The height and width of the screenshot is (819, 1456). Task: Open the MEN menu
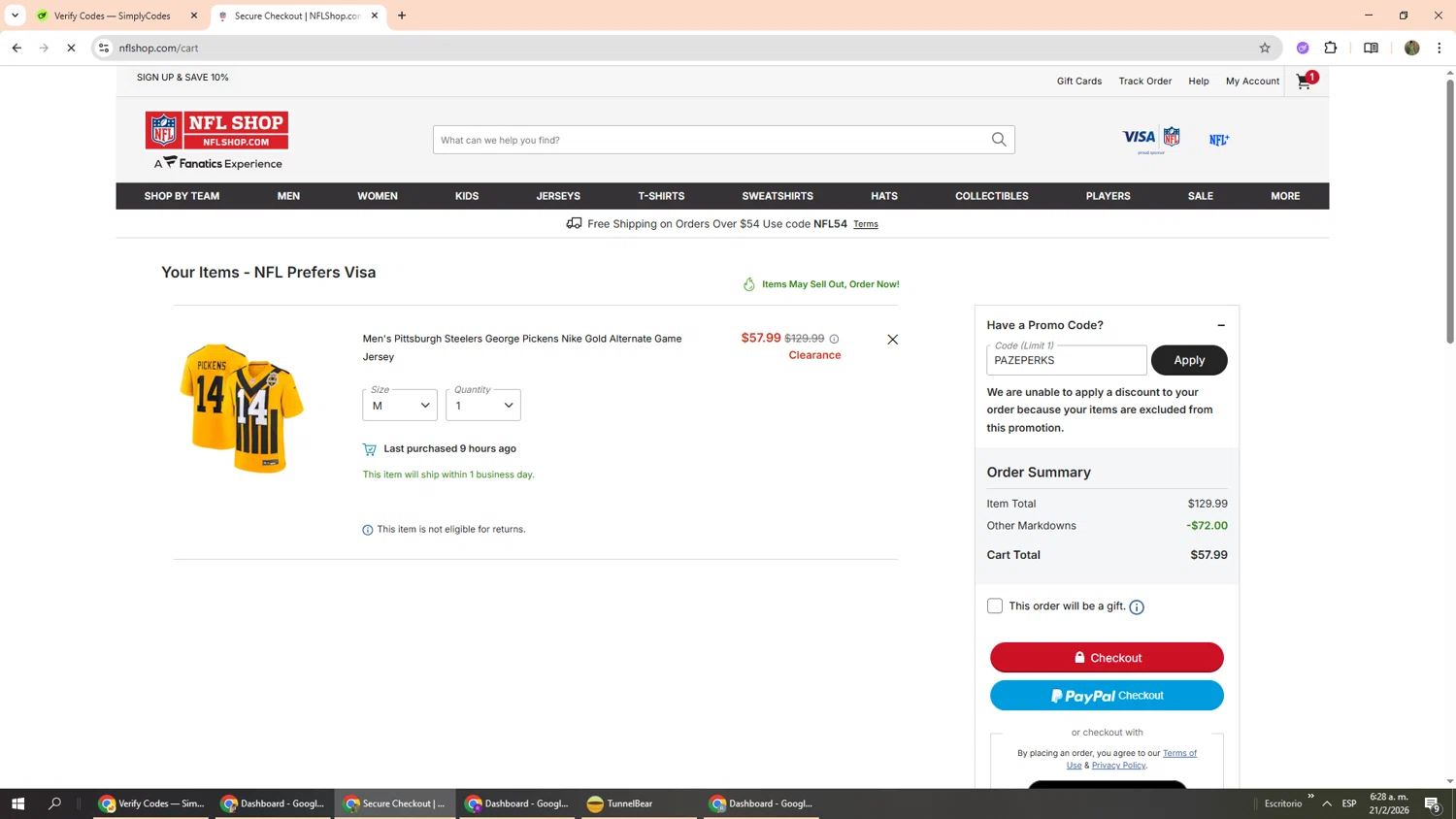(288, 196)
